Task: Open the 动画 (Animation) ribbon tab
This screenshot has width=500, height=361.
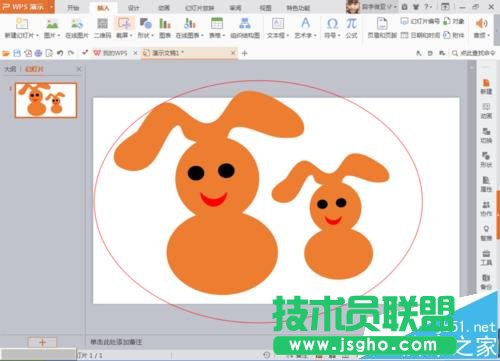Action: [164, 8]
